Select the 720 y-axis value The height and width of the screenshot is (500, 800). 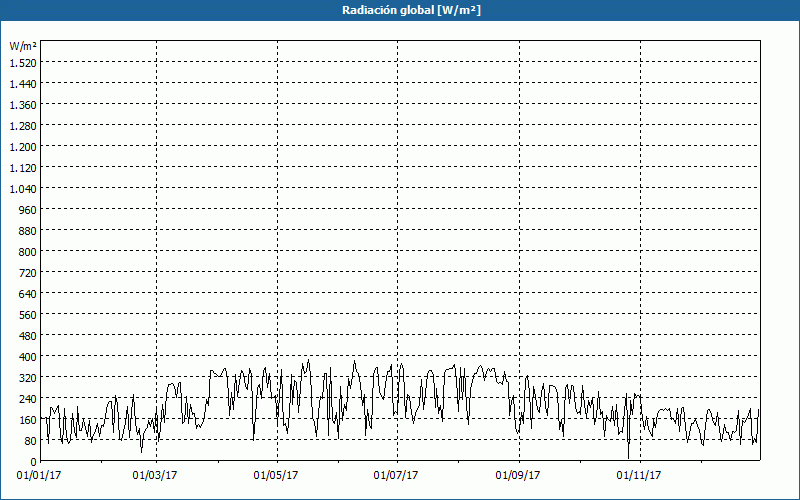click(28, 272)
